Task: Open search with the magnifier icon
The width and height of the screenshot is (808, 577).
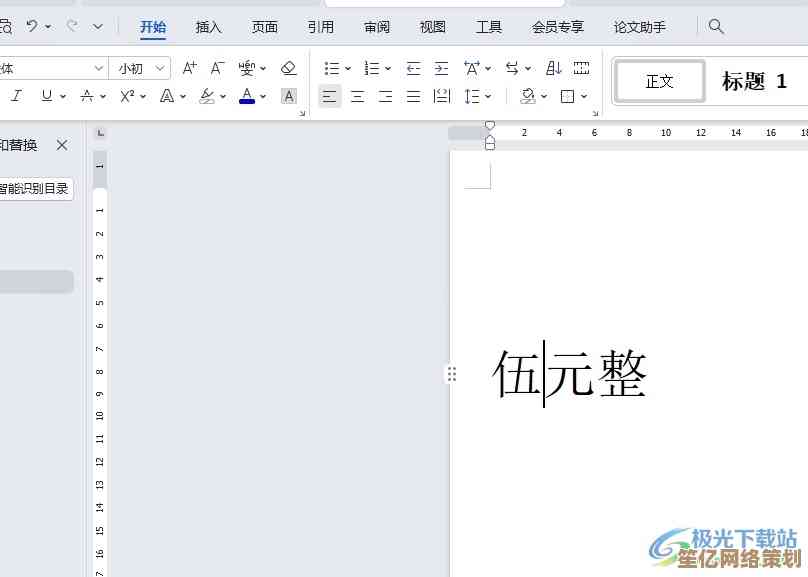Action: (716, 27)
